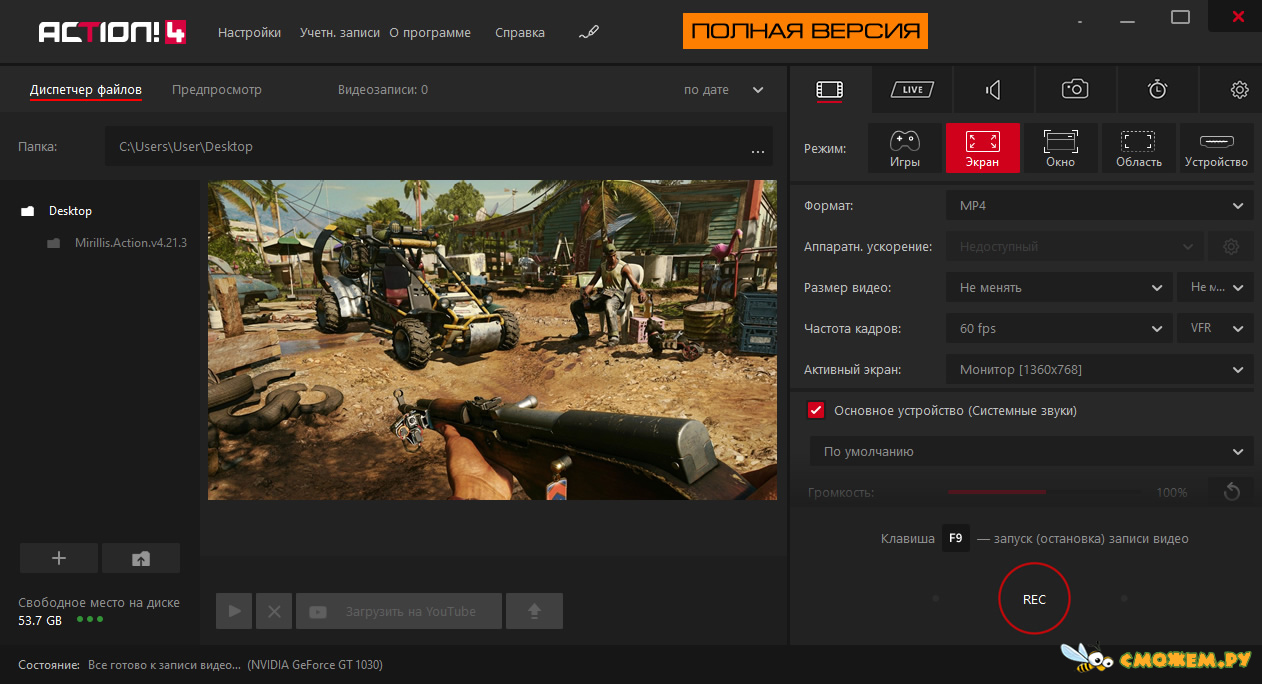The height and width of the screenshot is (684, 1262).
Task: Click Загрузить на YouTube button
Action: tap(399, 611)
